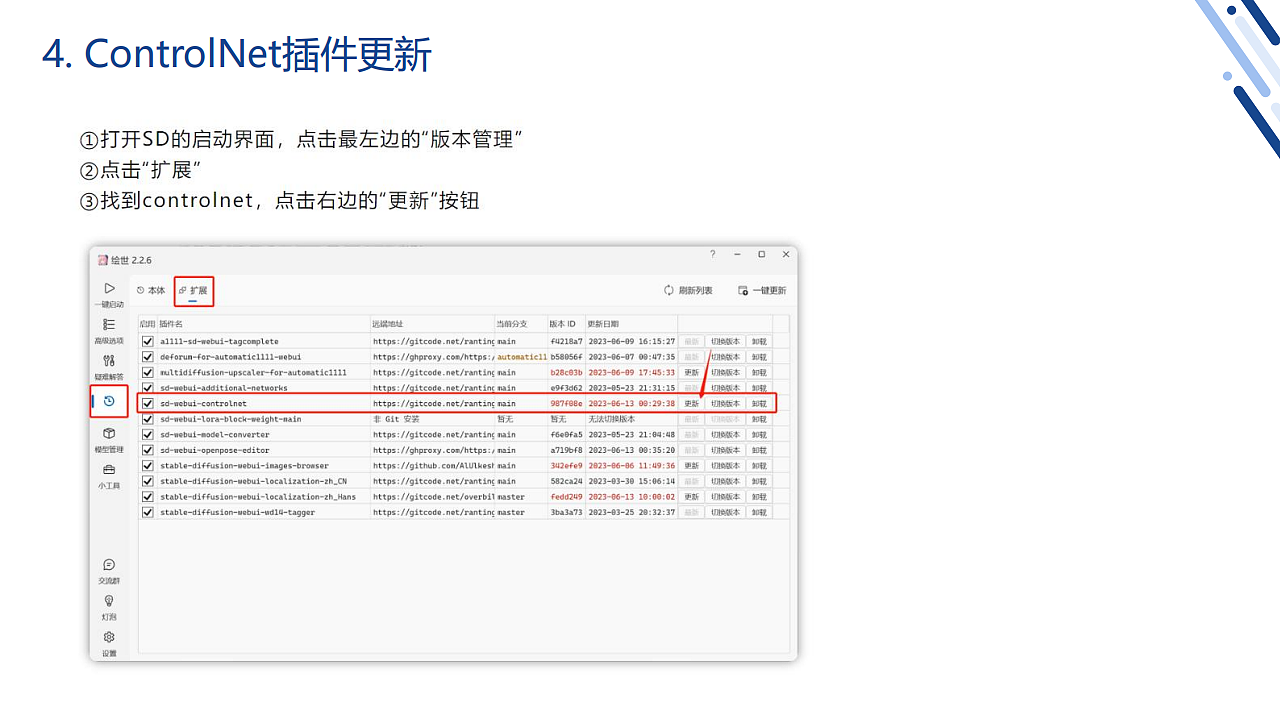This screenshot has width=1280, height=720.
Task: Open the 小工具 tools icon
Action: pos(109,471)
